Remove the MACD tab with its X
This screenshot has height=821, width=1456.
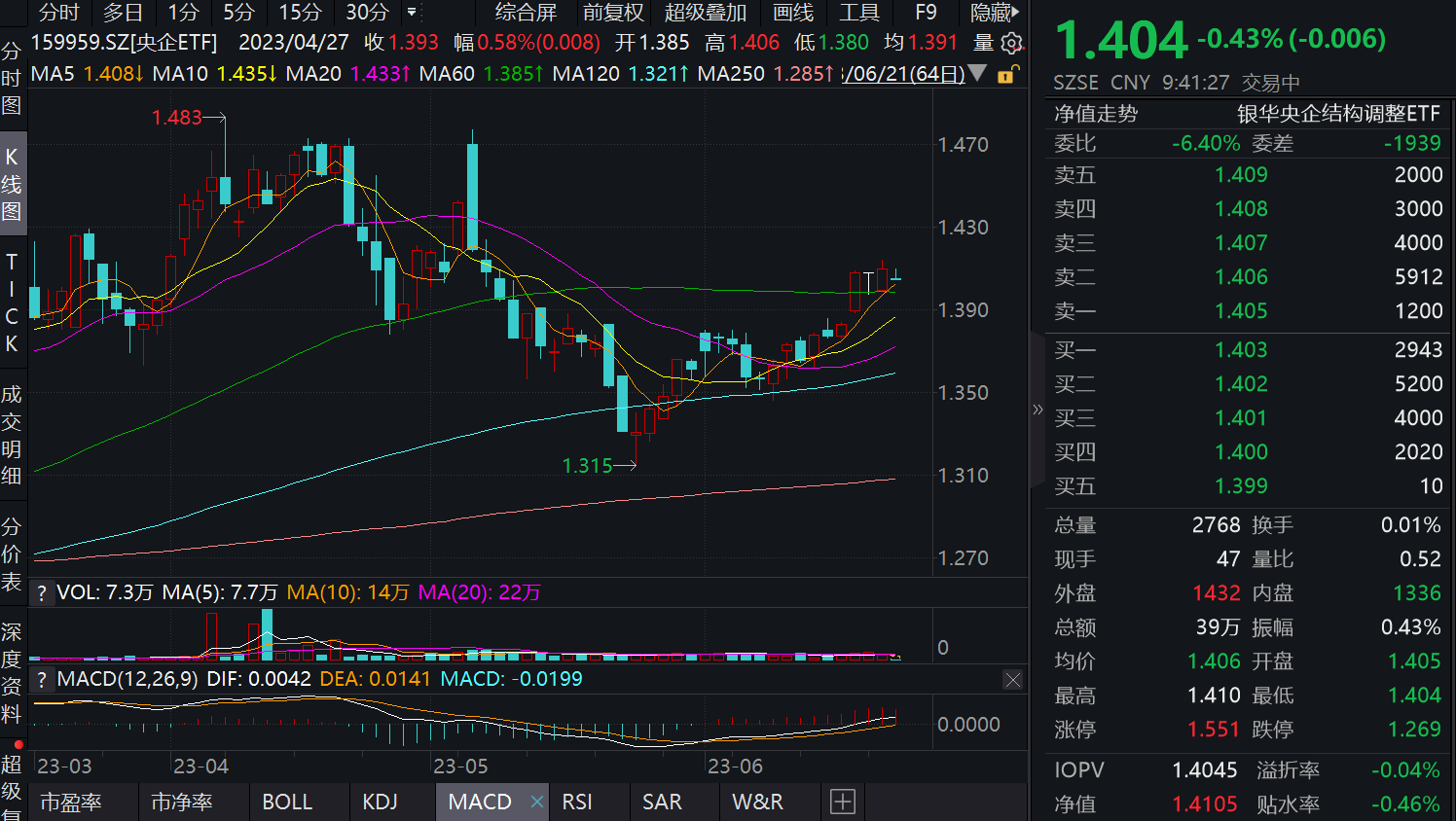pos(536,802)
